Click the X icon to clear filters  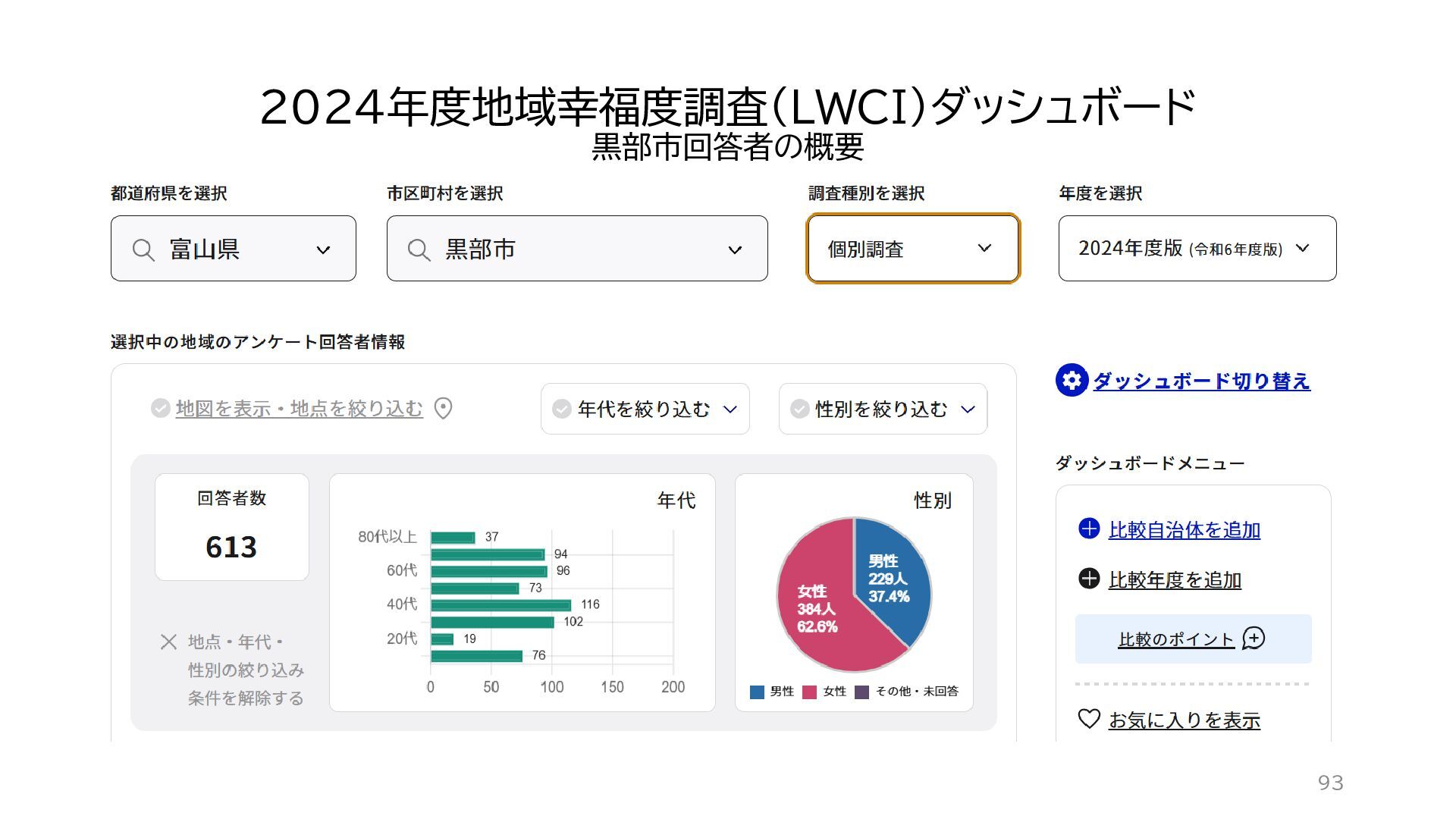[x=169, y=642]
